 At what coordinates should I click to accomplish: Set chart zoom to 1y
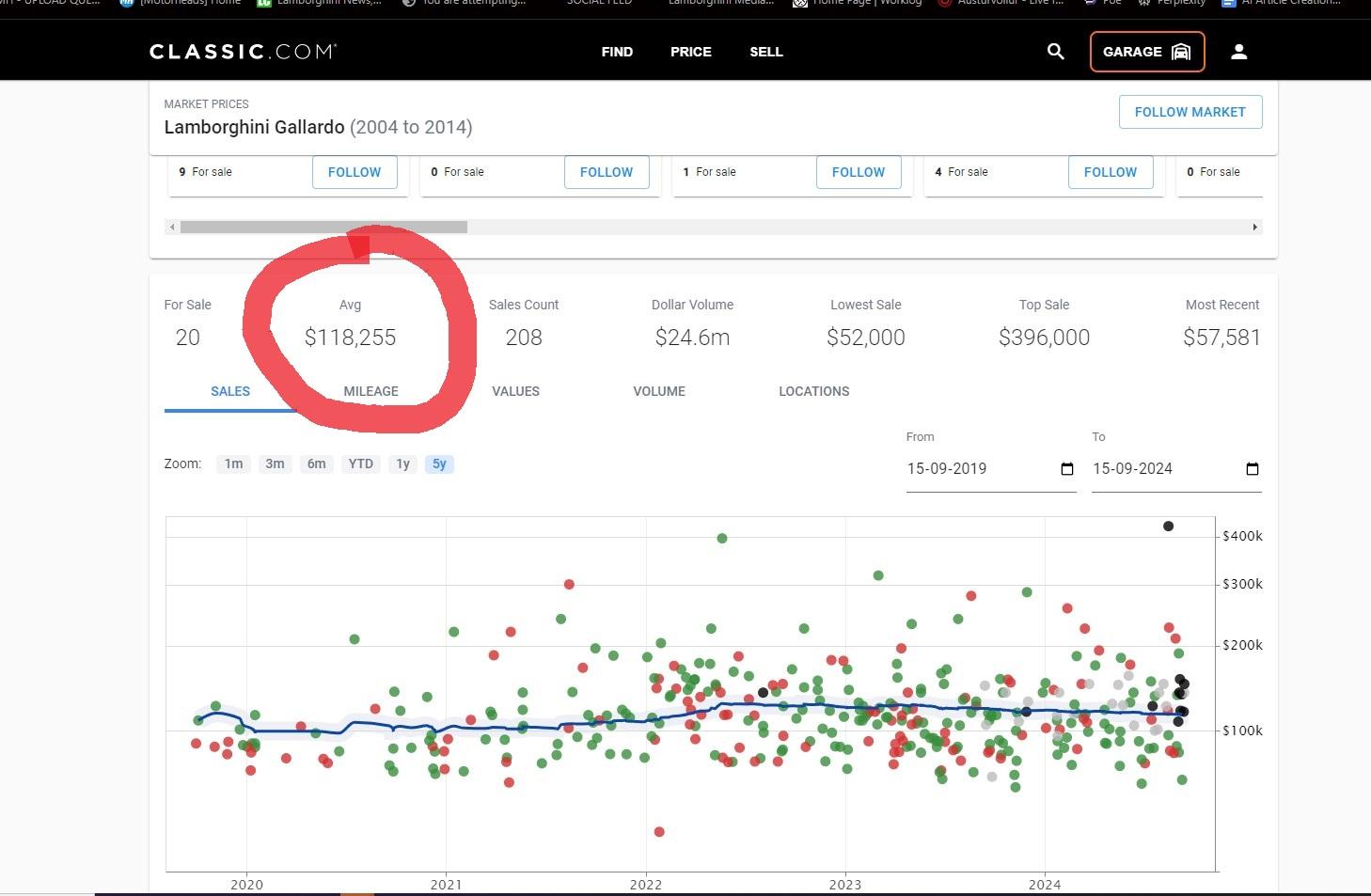click(x=402, y=464)
